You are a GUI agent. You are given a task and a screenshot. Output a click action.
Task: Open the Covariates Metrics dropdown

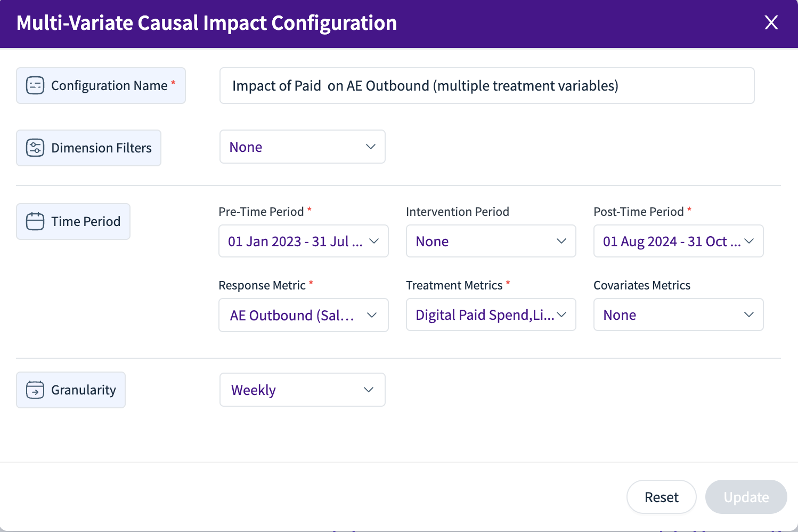click(x=678, y=315)
